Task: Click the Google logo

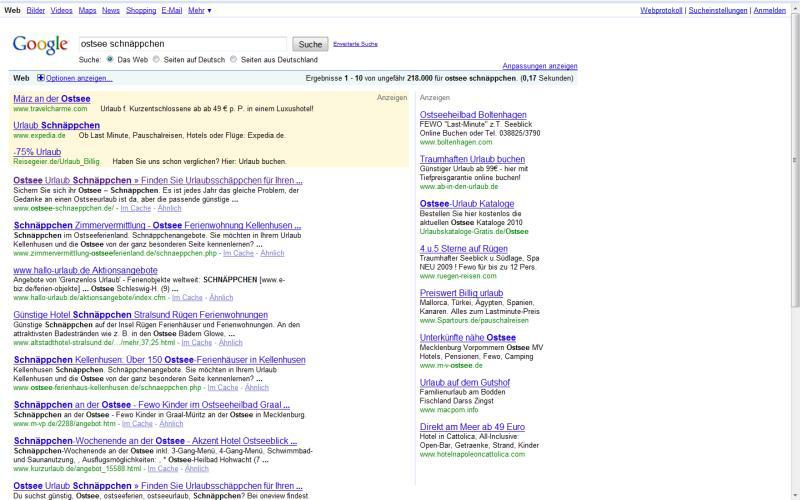Action: (x=40, y=45)
